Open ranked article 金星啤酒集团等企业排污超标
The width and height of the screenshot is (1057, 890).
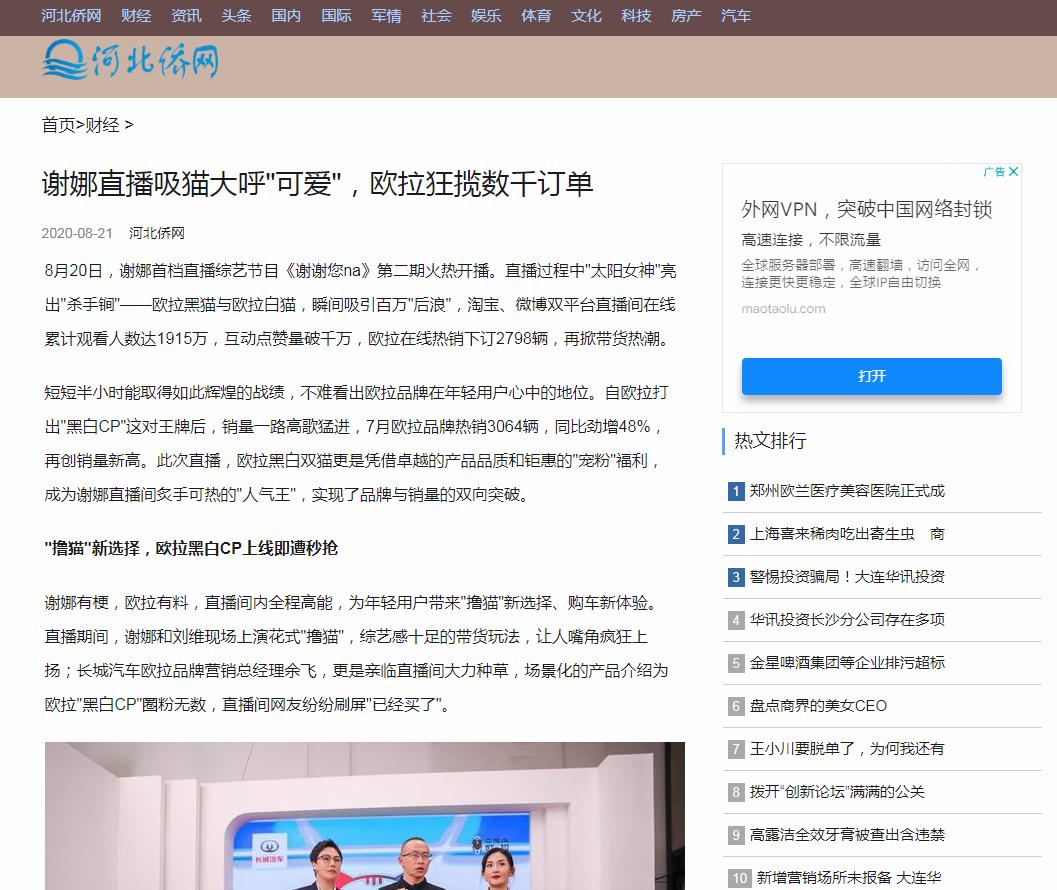(x=847, y=663)
